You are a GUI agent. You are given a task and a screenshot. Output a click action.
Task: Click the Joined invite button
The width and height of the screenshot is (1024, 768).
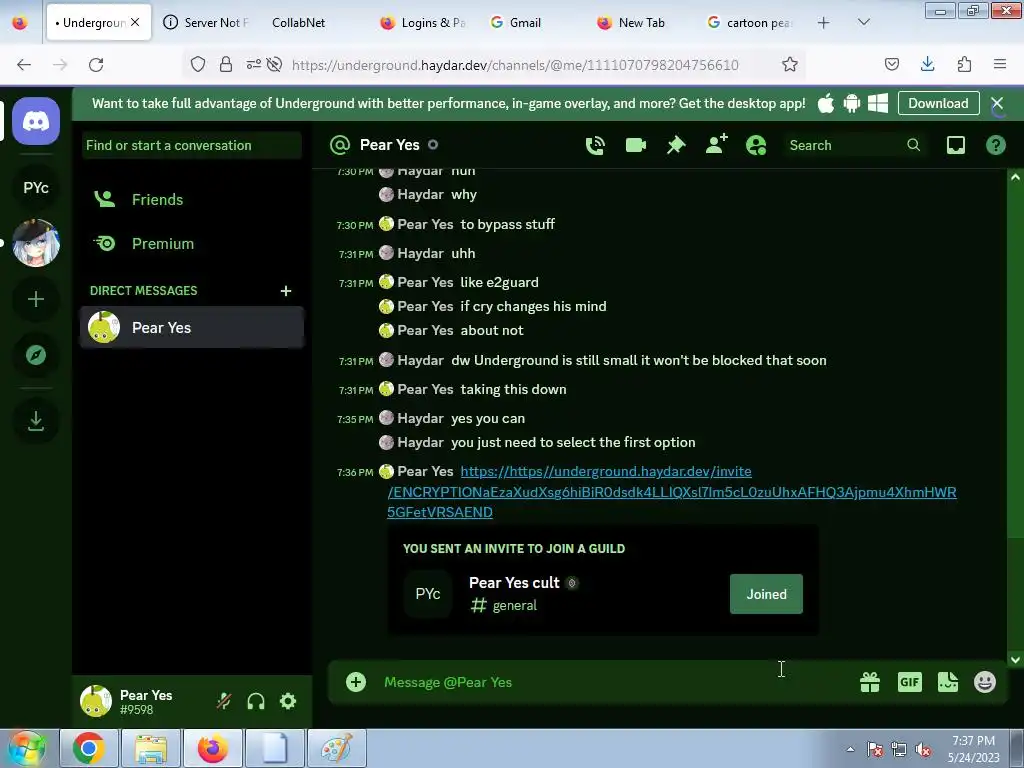[x=766, y=594]
